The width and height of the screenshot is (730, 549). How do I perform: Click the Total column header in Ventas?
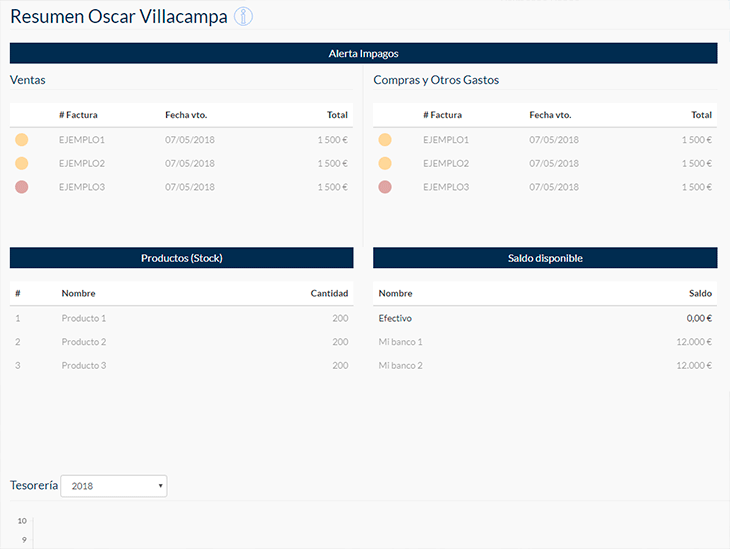(x=337, y=115)
